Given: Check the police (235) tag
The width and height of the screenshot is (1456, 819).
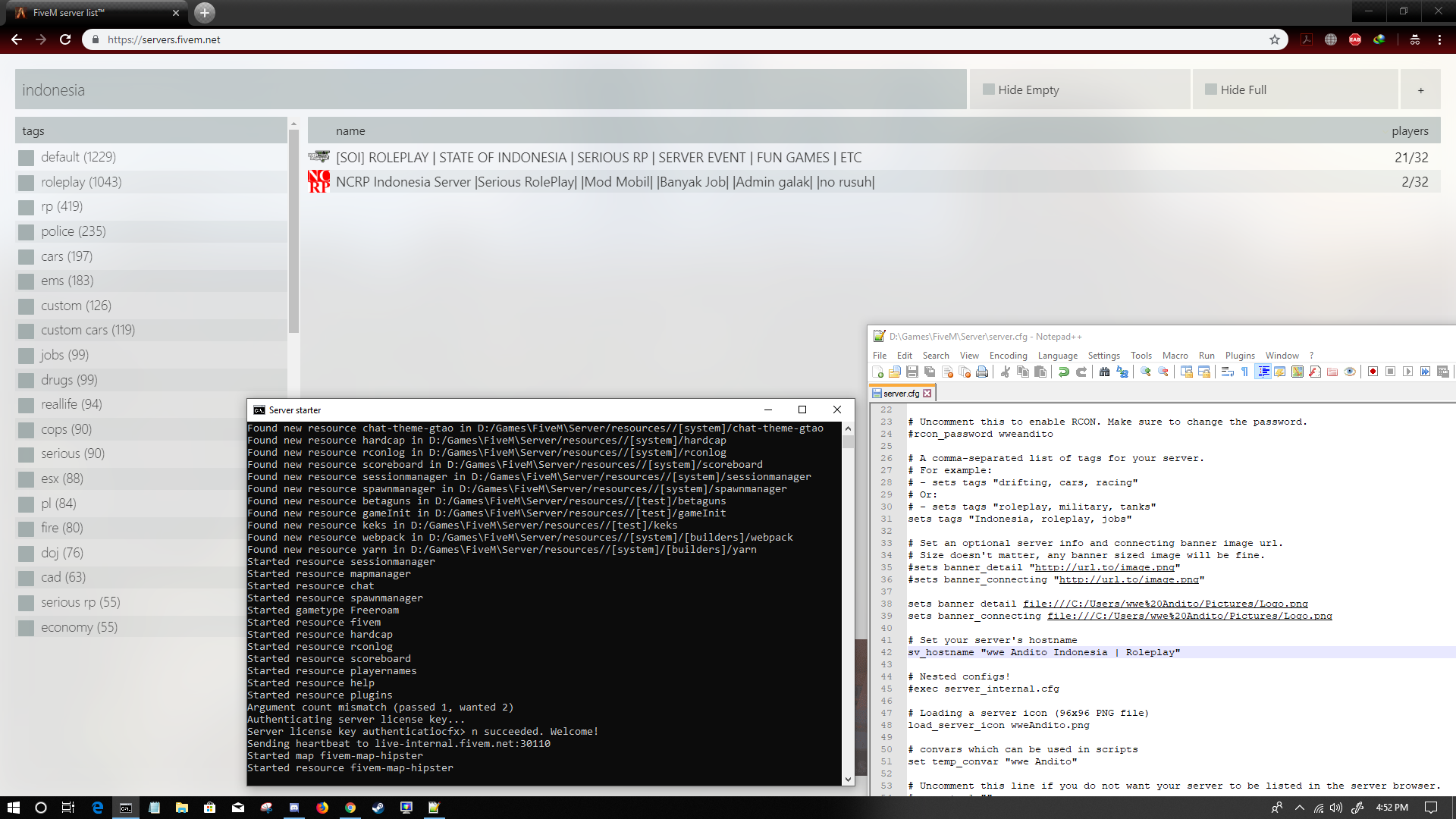Looking at the screenshot, I should tap(27, 232).
